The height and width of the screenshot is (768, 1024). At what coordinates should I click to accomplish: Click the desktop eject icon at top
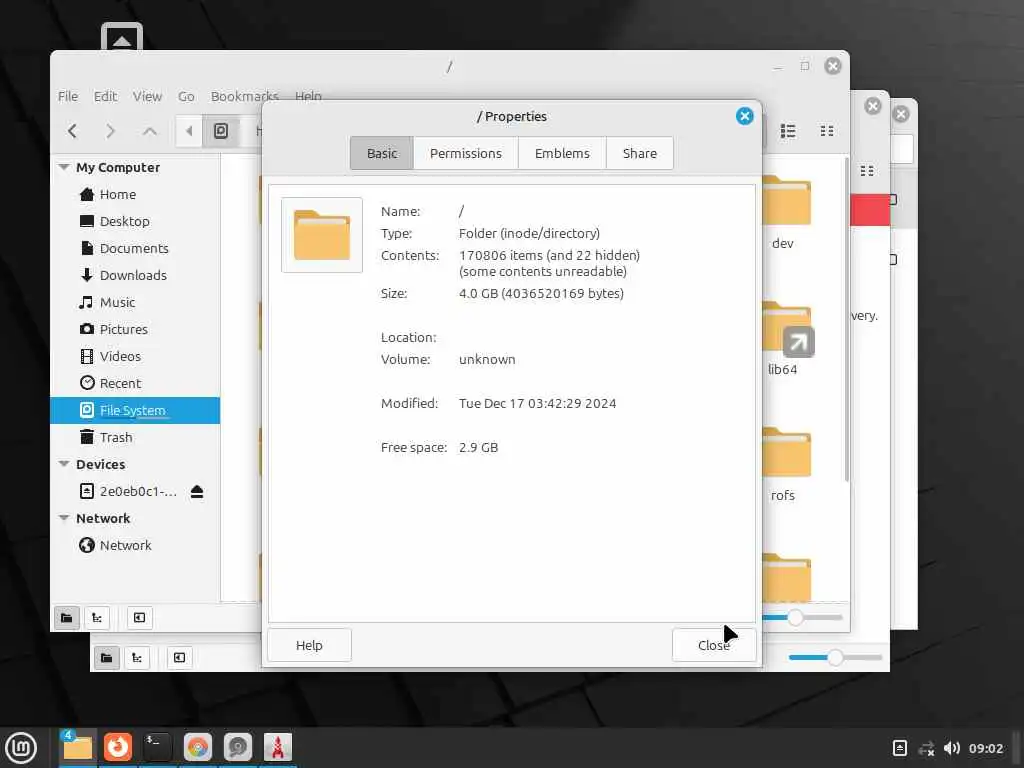click(121, 37)
